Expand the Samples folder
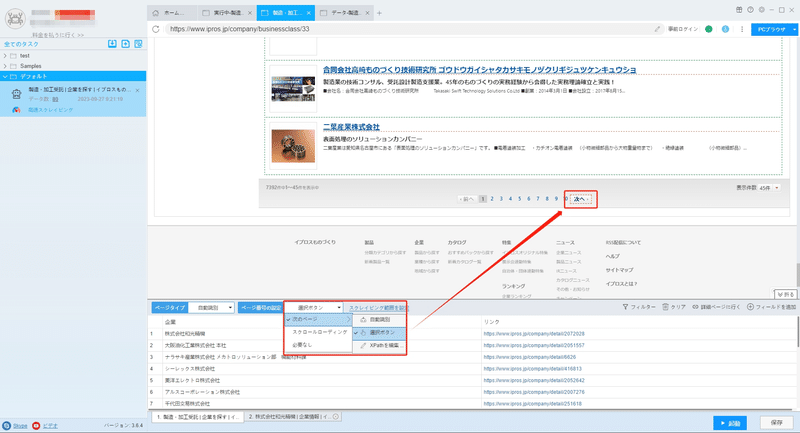 click(x=5, y=66)
